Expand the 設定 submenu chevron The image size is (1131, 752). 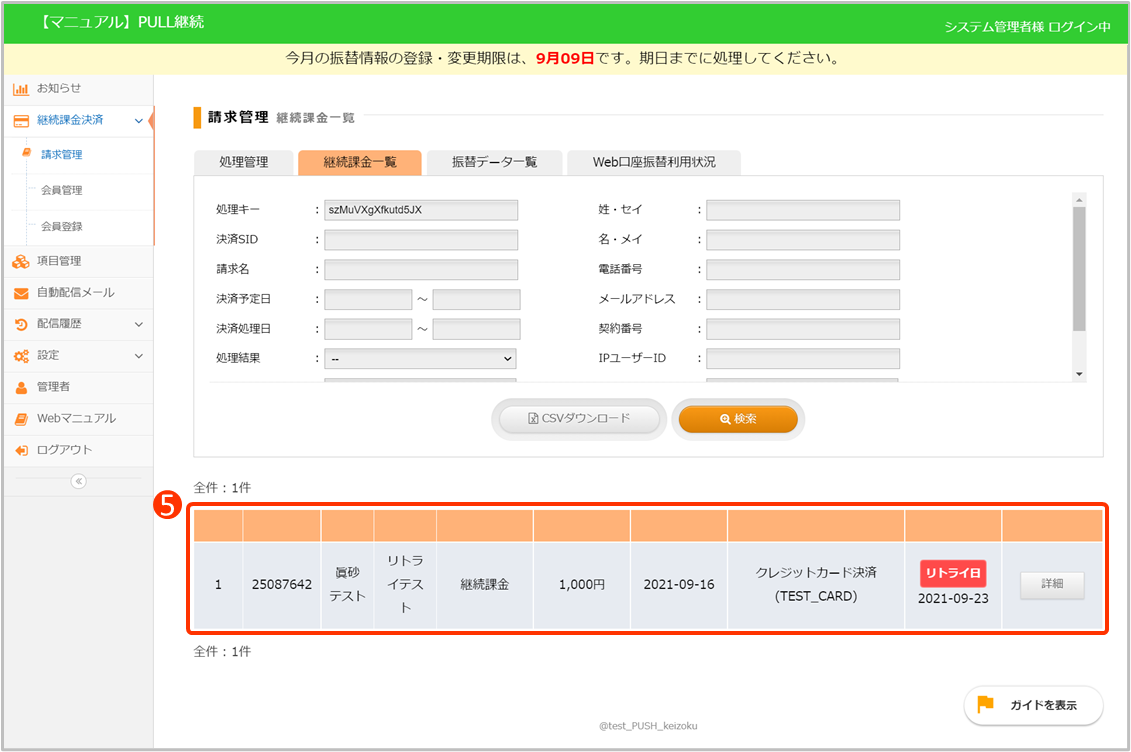tap(138, 356)
